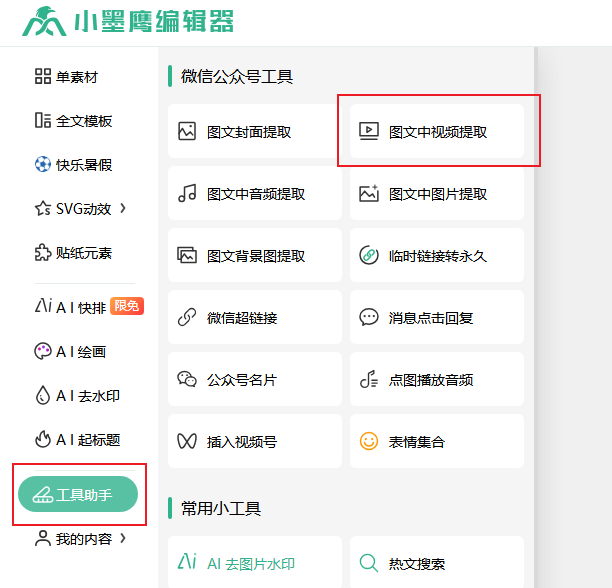Click the 图文背景图提取 stacked image icon

click(187, 255)
